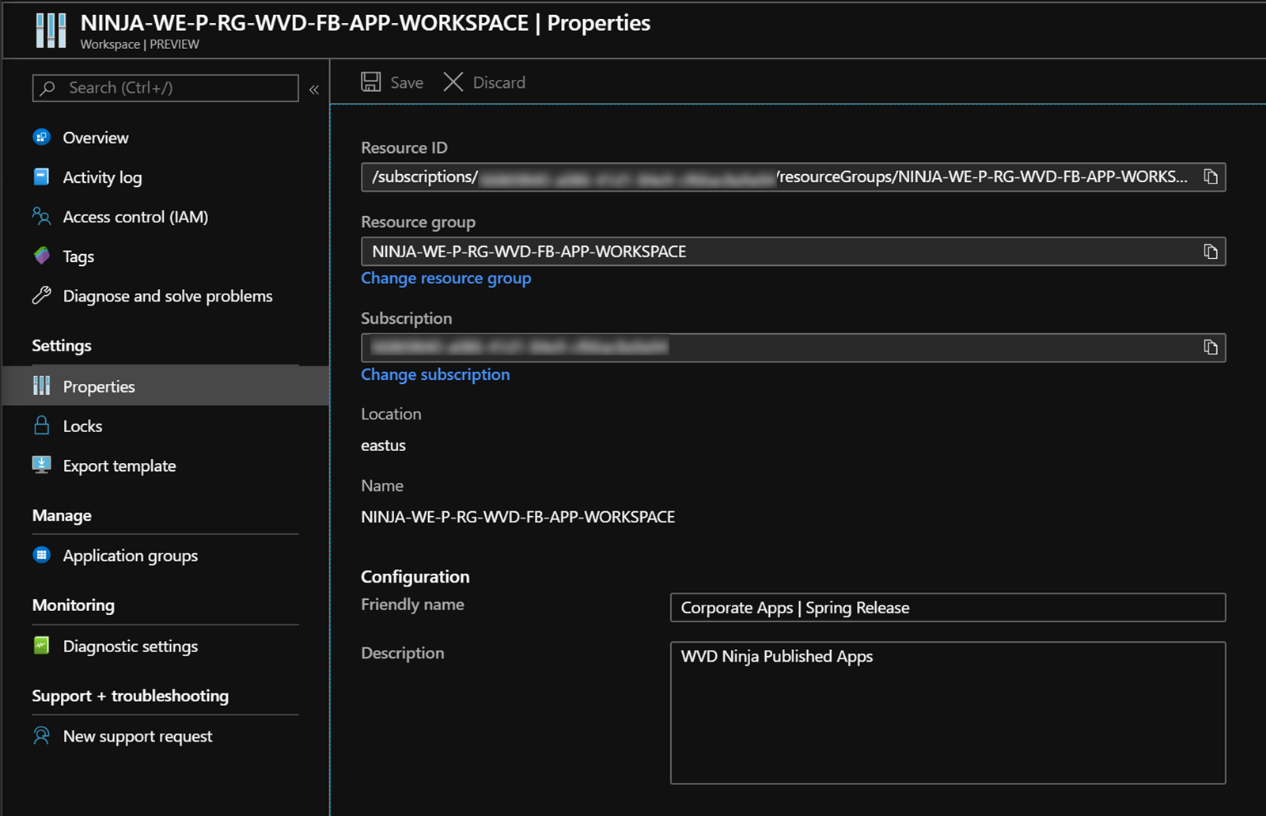
Task: Click the Application groups icon
Action: point(41,555)
